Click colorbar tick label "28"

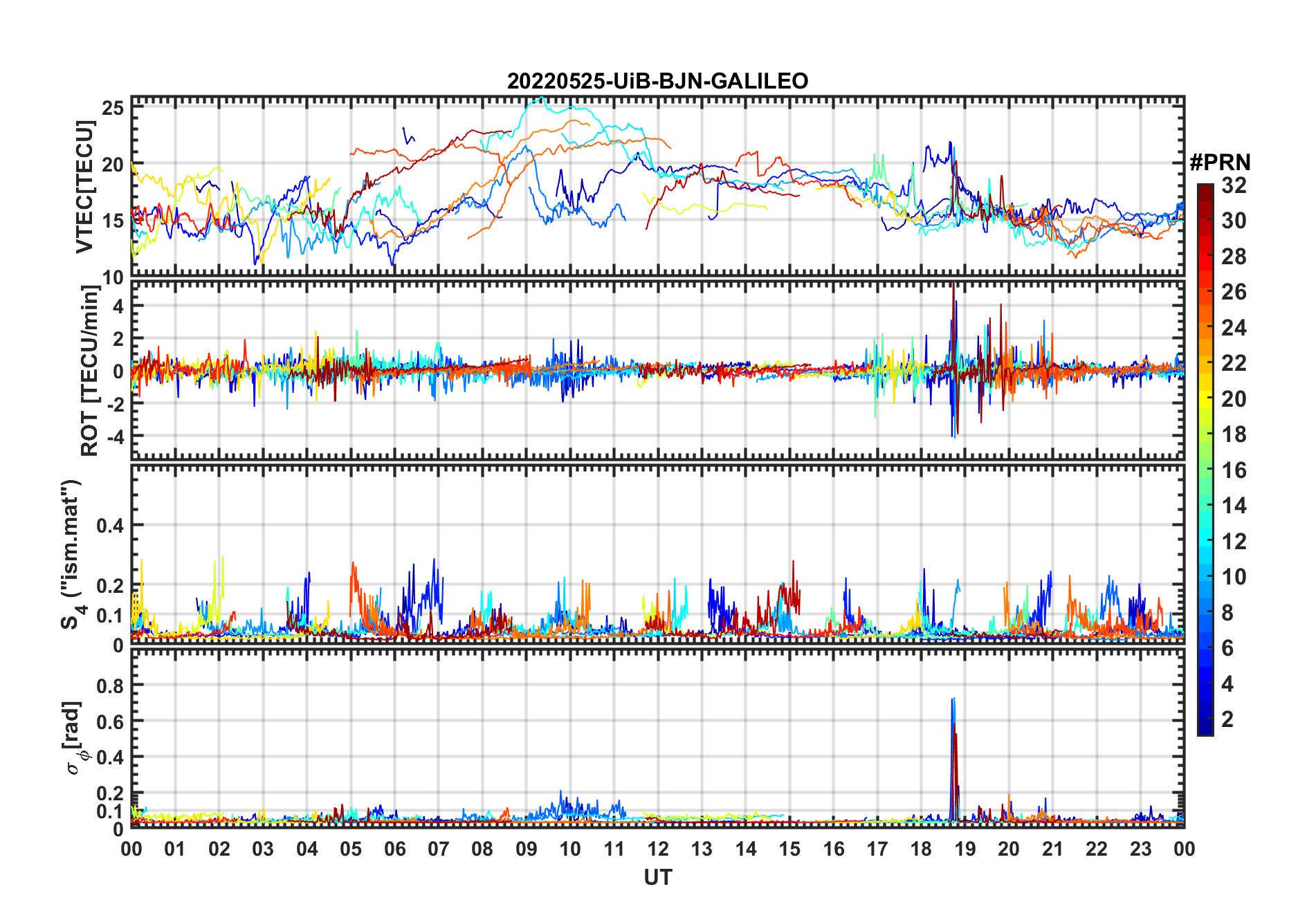[x=1234, y=257]
